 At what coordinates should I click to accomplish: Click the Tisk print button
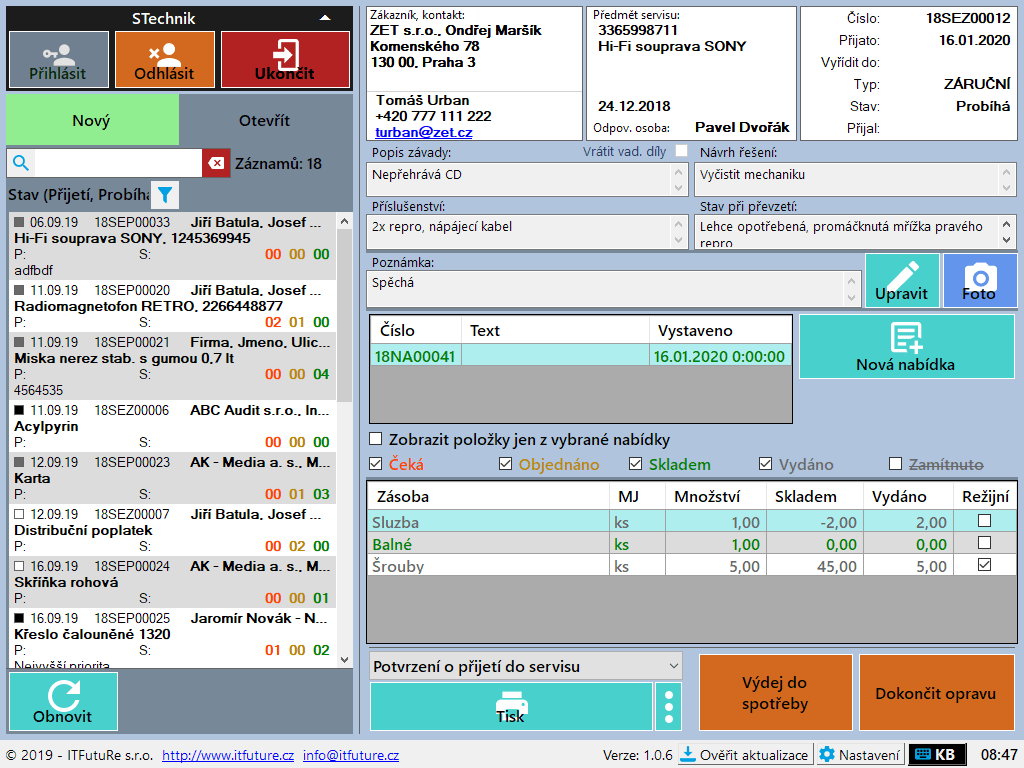[x=511, y=707]
